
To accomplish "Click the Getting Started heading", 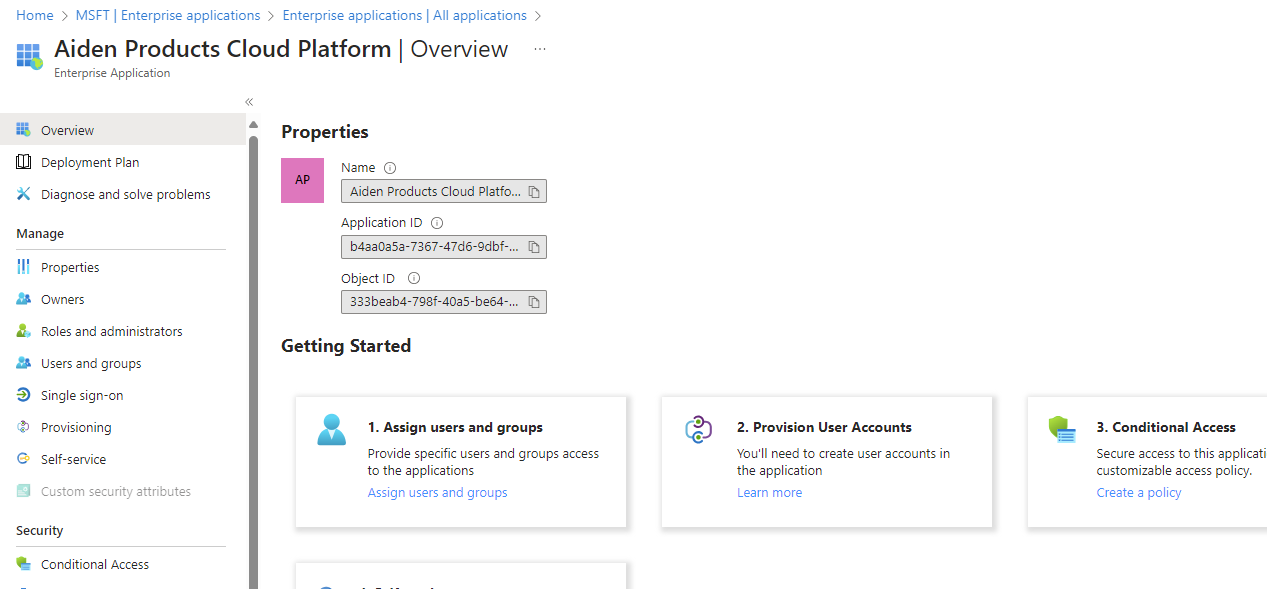I will [x=346, y=346].
